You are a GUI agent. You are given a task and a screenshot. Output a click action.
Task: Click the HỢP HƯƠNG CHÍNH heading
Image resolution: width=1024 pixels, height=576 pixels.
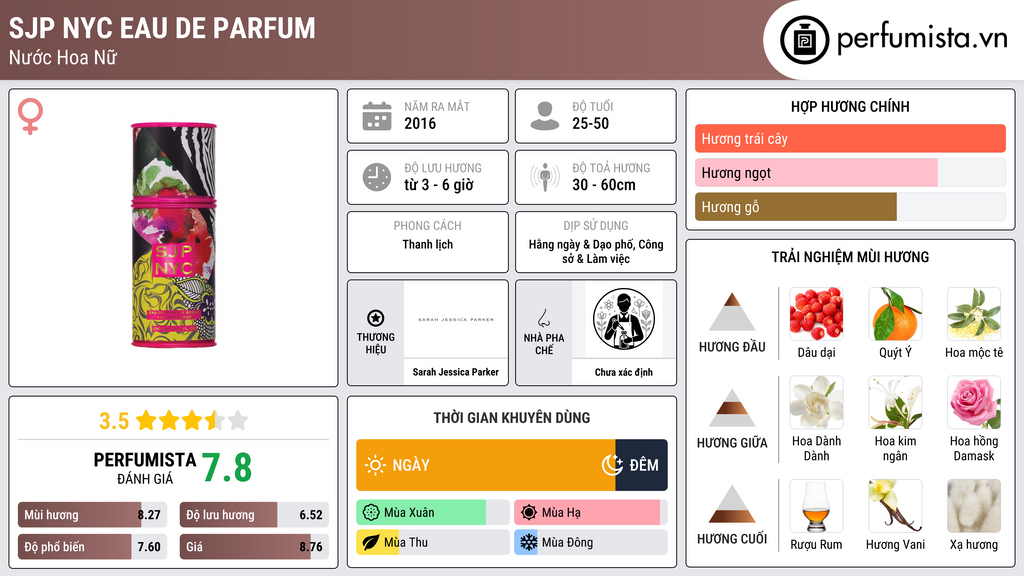tap(850, 106)
